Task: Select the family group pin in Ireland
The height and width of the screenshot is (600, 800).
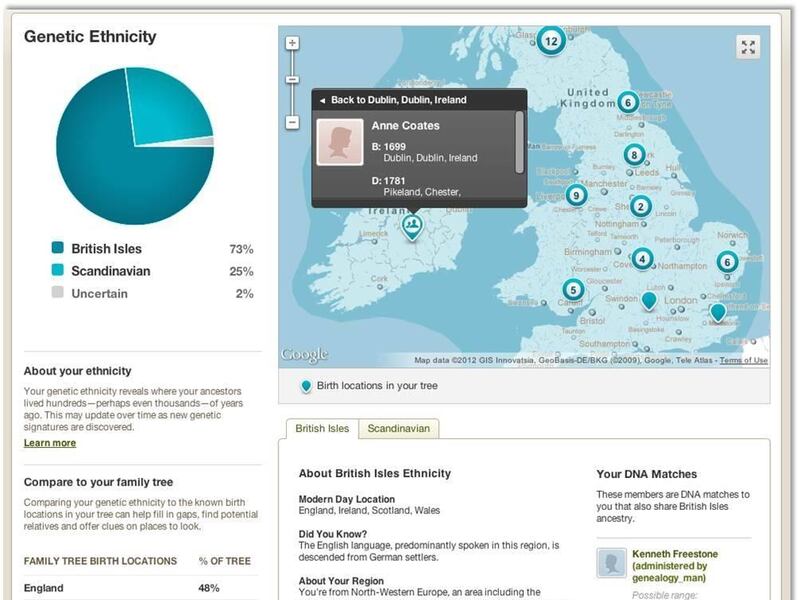Action: pos(412,225)
